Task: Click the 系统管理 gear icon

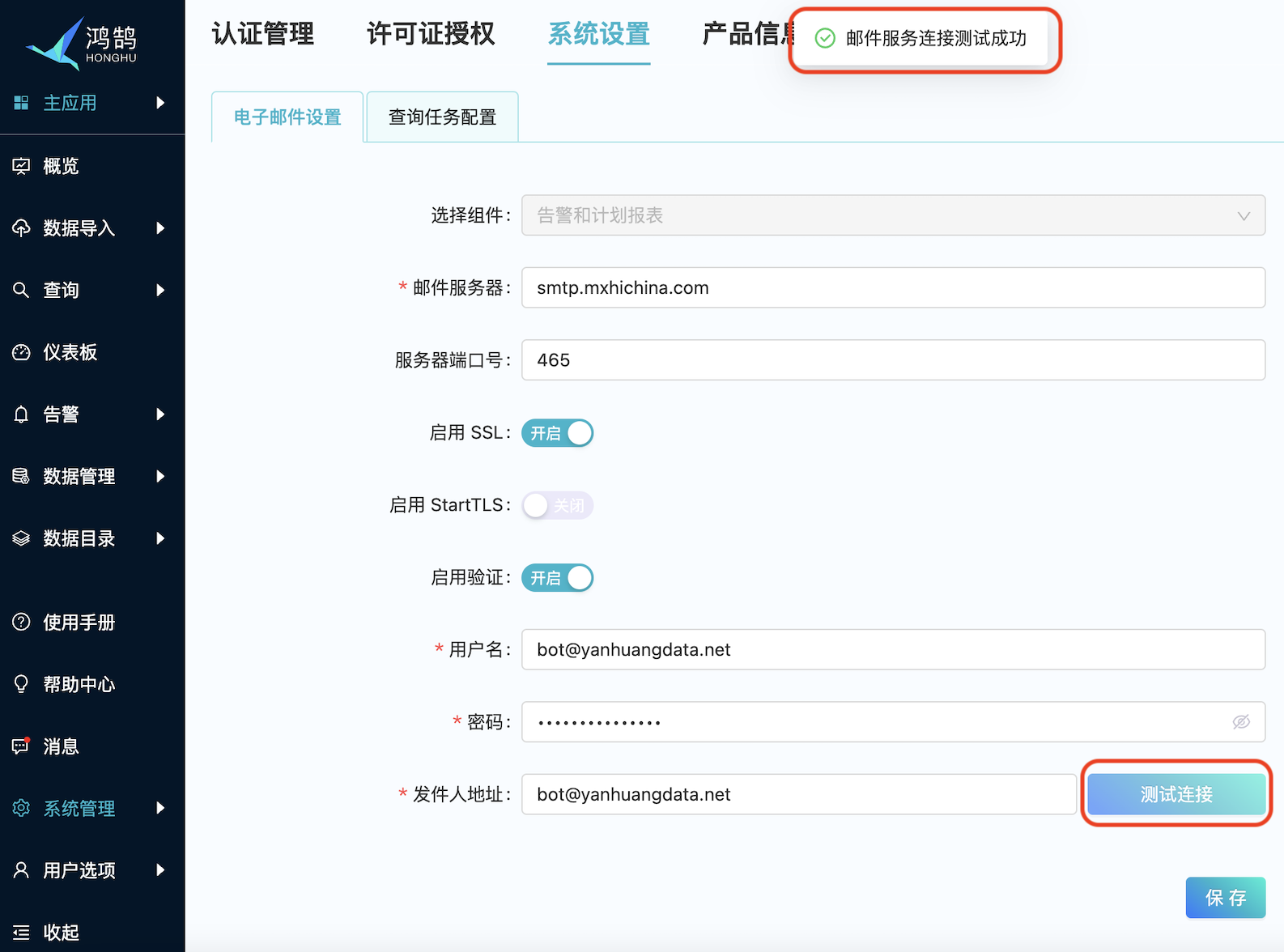Action: pos(21,808)
